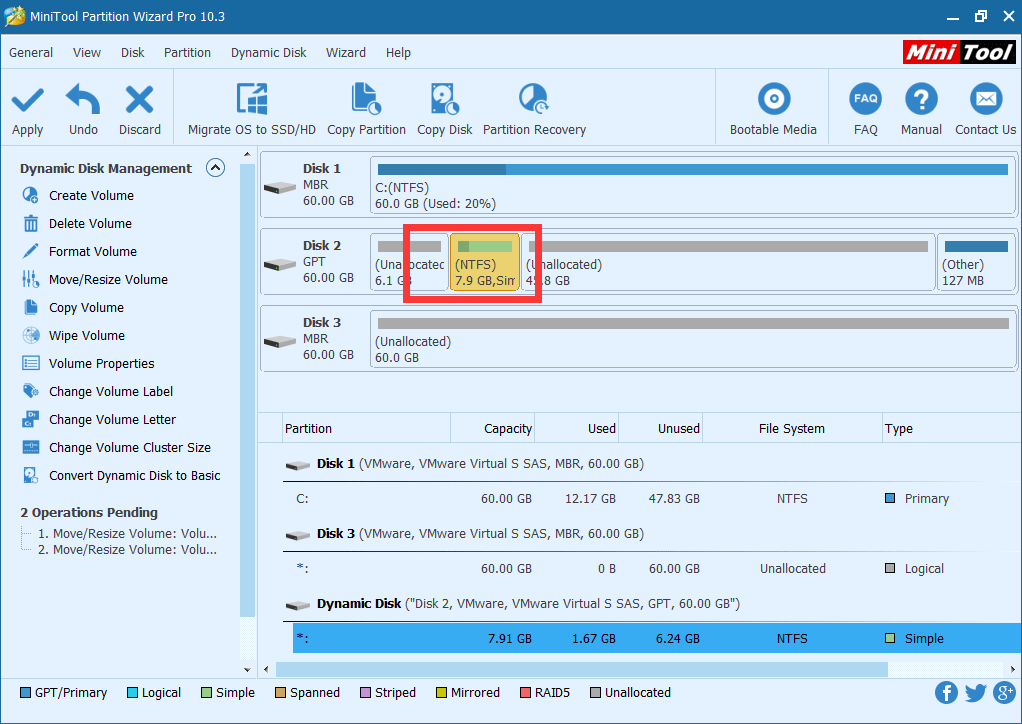This screenshot has height=724, width=1022.
Task: Select first pending Move/Resize operation
Action: click(x=127, y=534)
